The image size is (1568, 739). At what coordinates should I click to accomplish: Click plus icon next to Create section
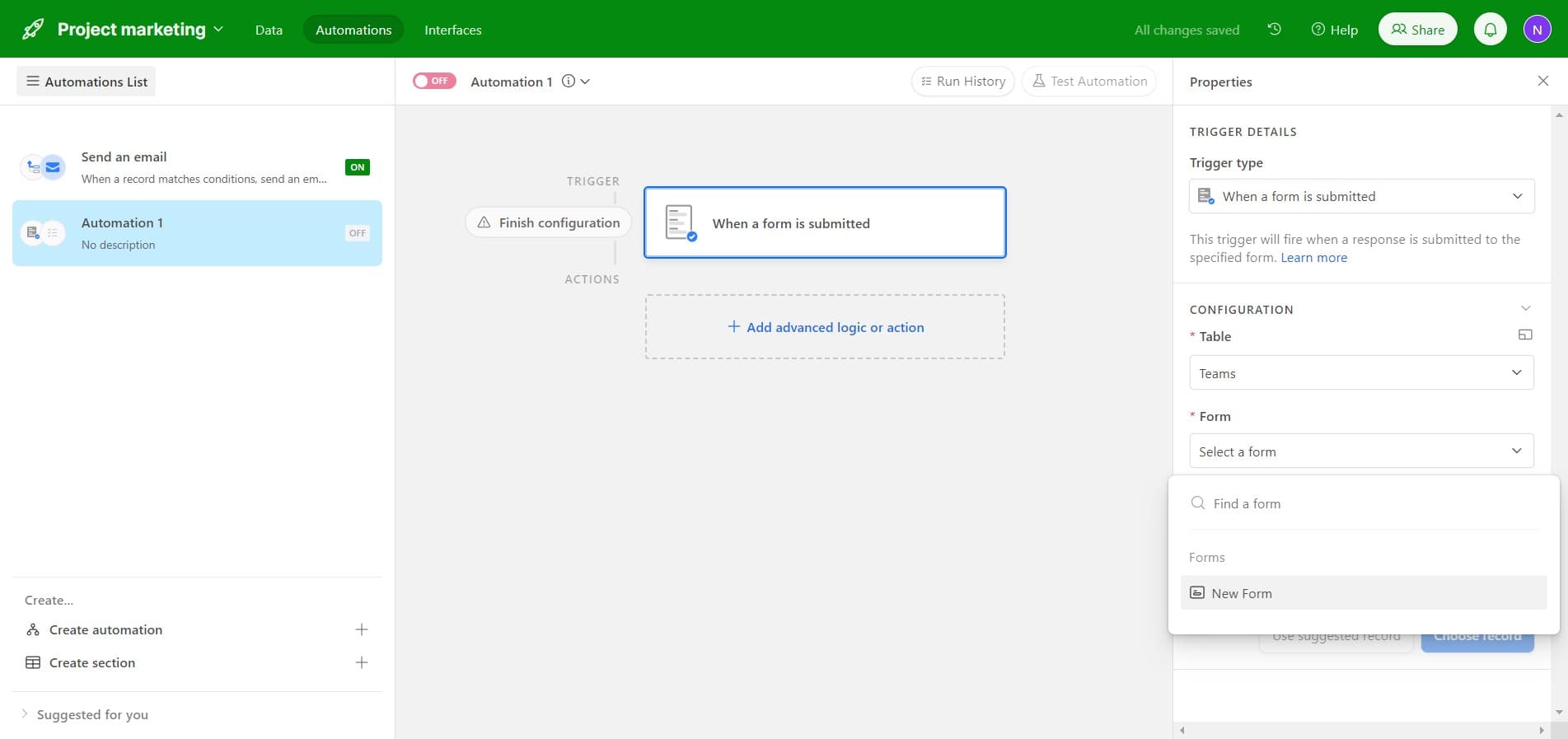coord(361,663)
